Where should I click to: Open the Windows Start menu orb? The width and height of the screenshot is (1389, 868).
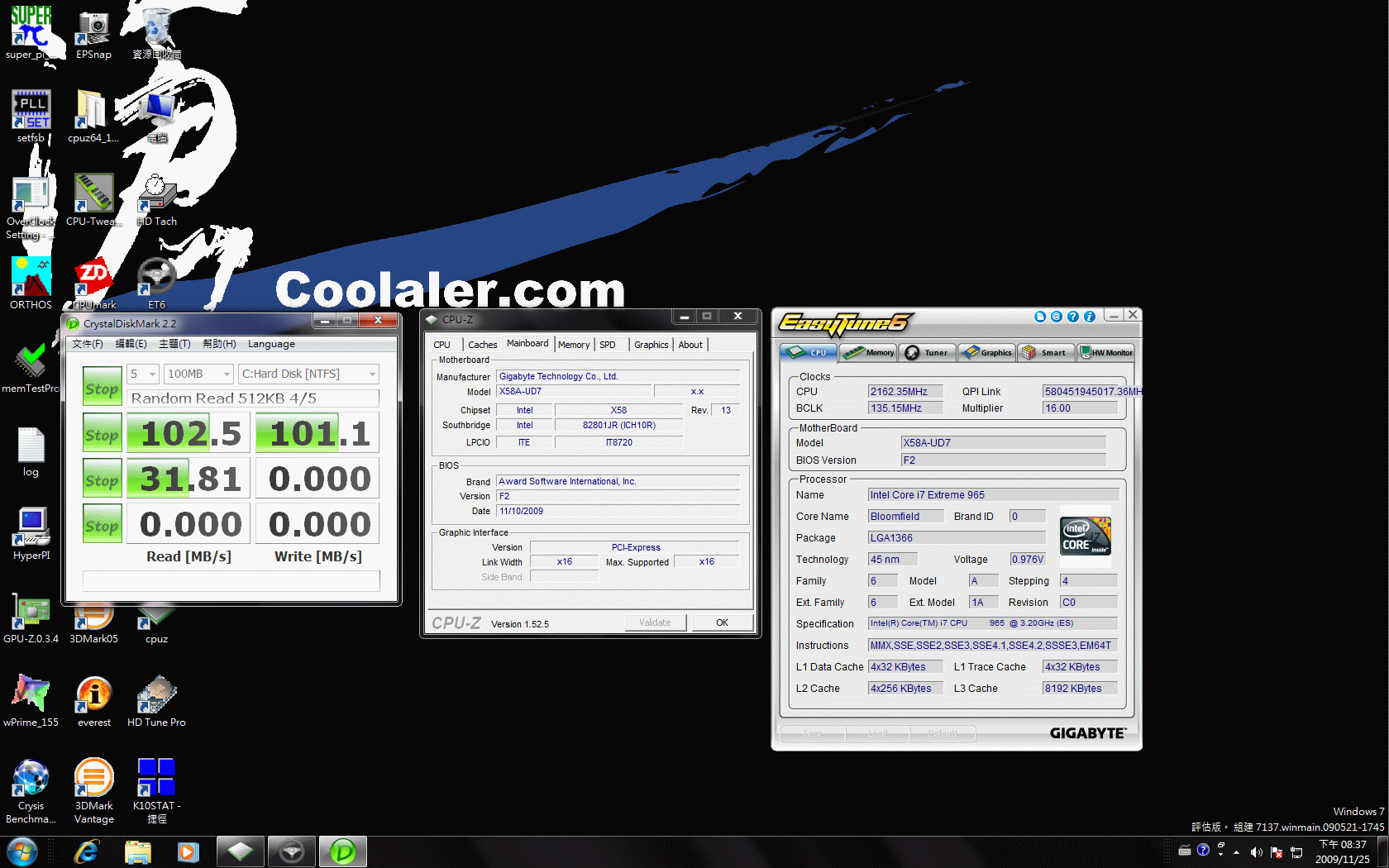(x=22, y=851)
